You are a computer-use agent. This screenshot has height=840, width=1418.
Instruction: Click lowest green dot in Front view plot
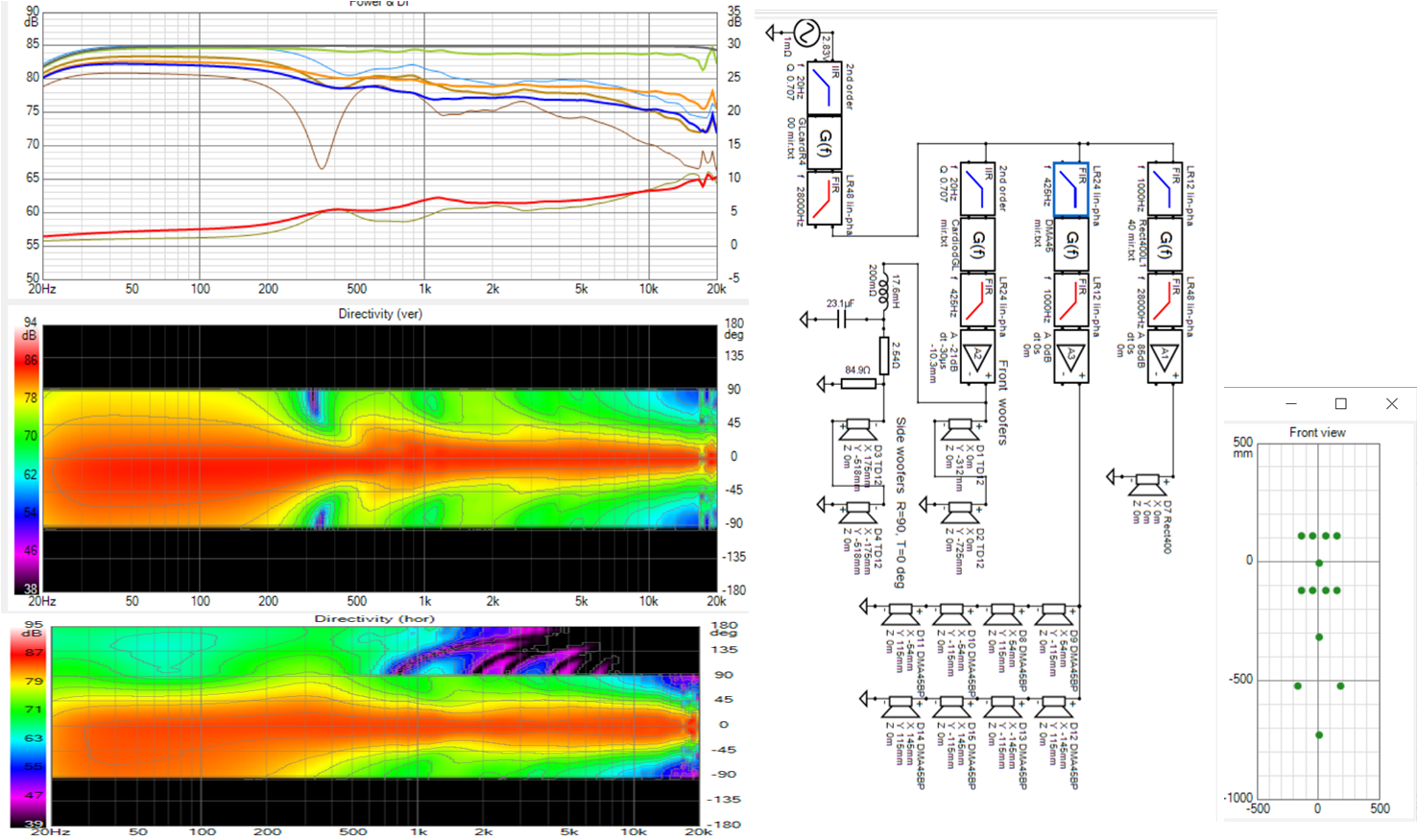click(x=1318, y=735)
